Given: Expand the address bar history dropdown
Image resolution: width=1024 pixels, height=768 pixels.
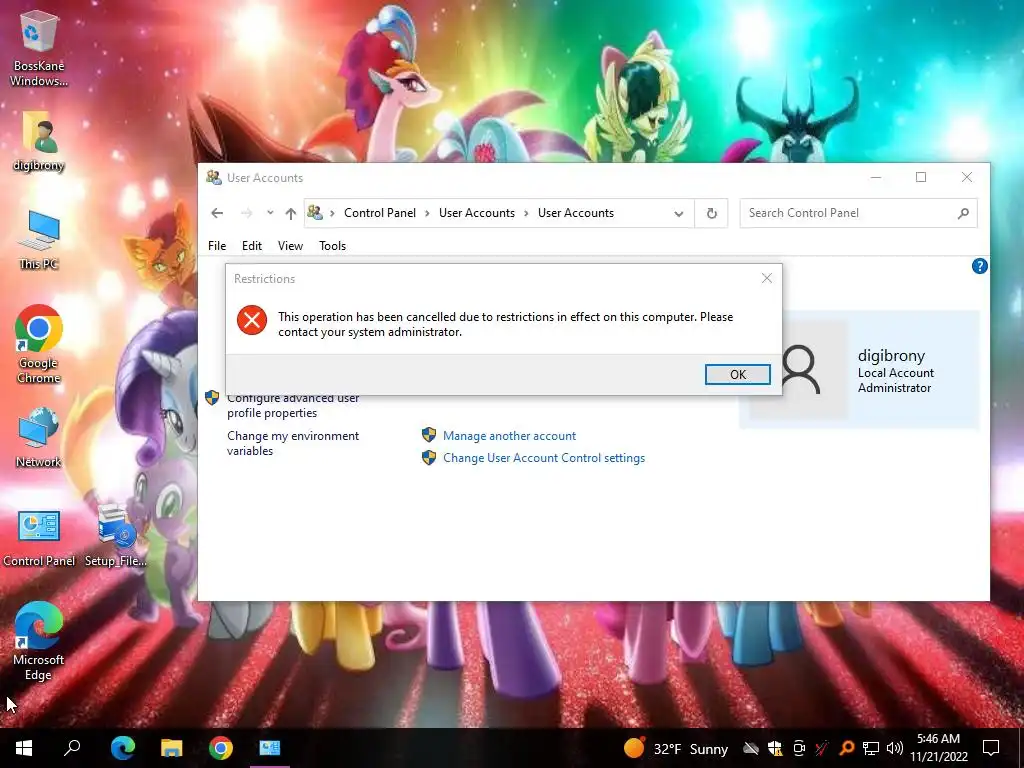Looking at the screenshot, I should [x=679, y=214].
